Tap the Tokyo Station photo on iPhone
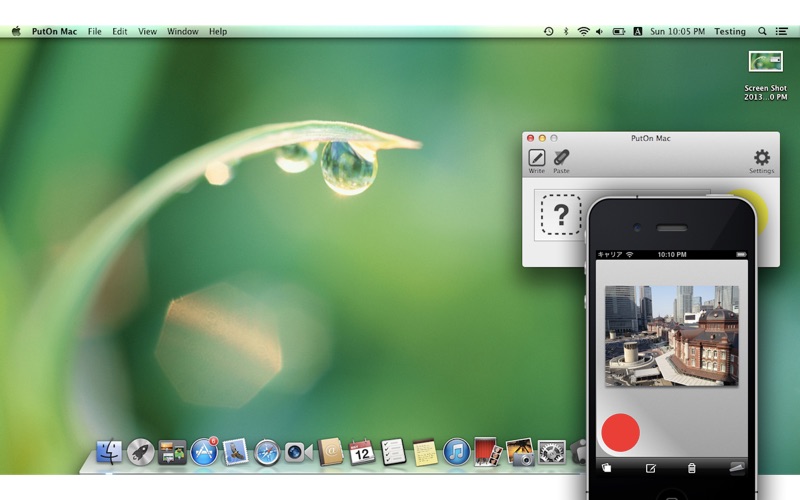This screenshot has width=800, height=500. click(x=671, y=335)
